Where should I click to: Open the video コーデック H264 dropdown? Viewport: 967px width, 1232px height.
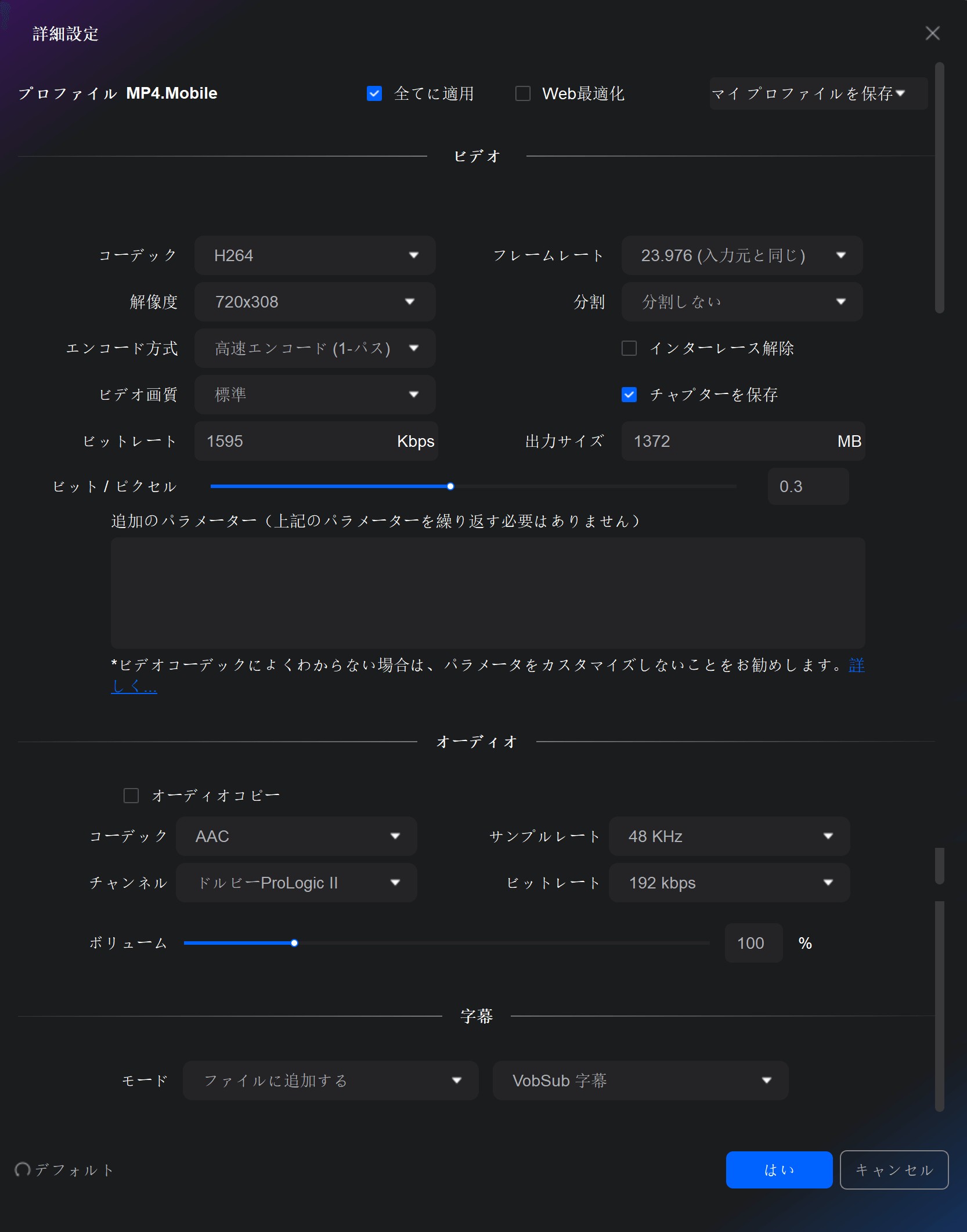(x=315, y=255)
